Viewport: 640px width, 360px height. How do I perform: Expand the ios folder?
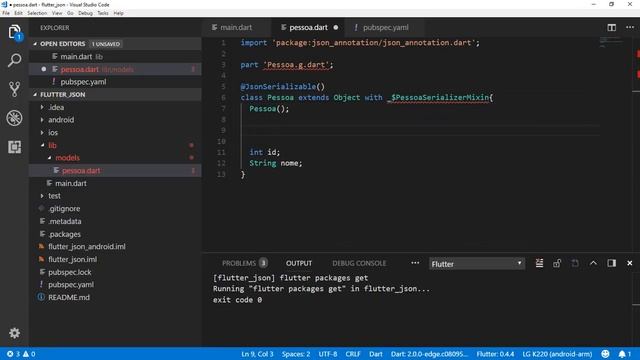[x=42, y=132]
